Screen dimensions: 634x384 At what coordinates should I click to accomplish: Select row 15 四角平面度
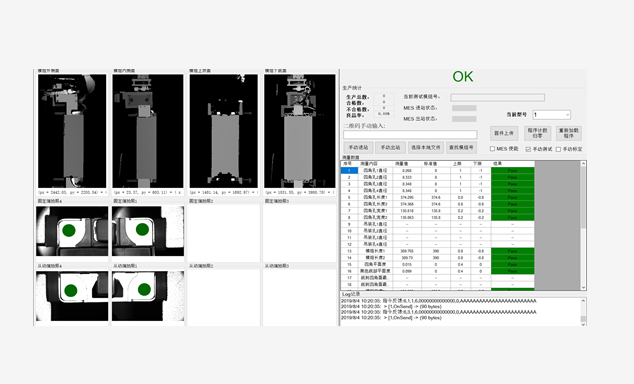[437, 264]
